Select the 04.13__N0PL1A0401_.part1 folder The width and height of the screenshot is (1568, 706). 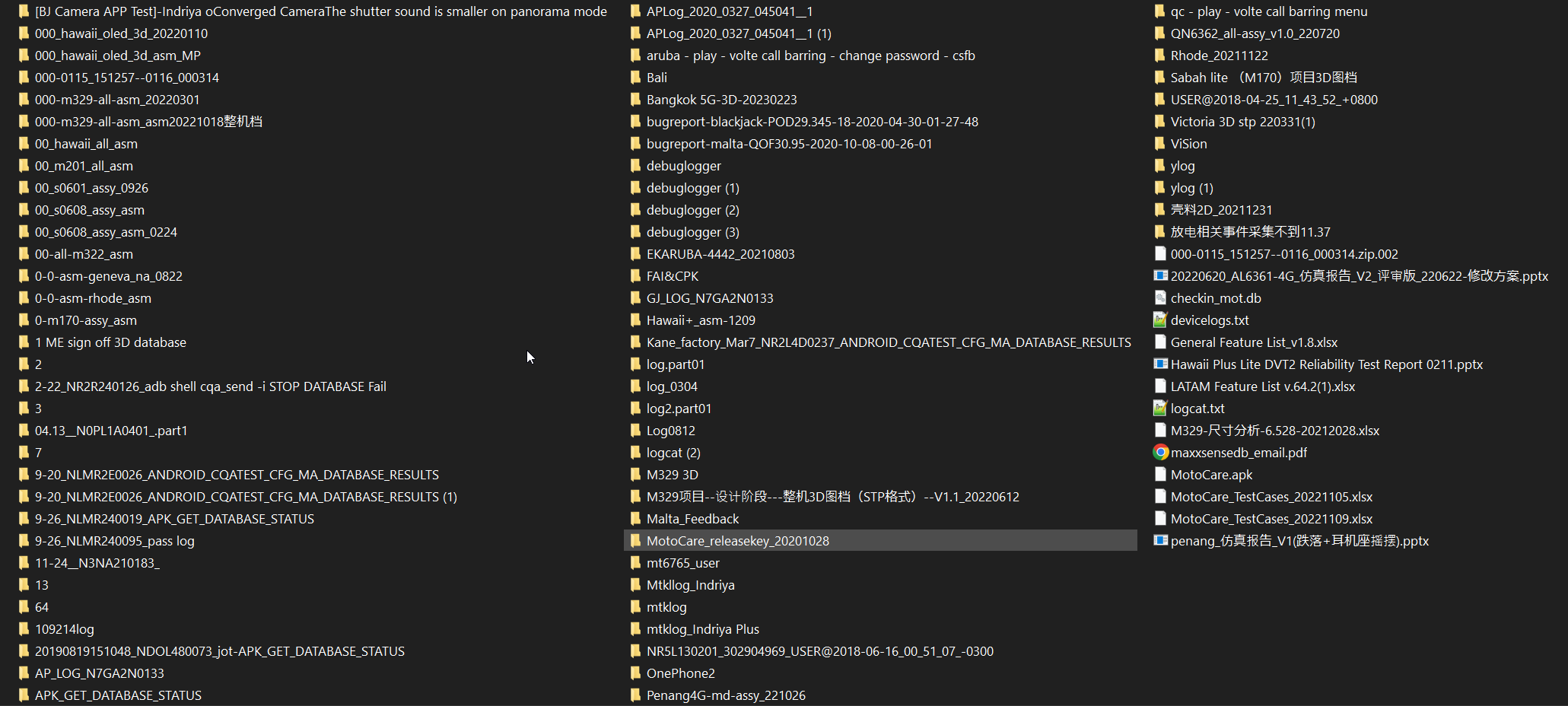[111, 431]
